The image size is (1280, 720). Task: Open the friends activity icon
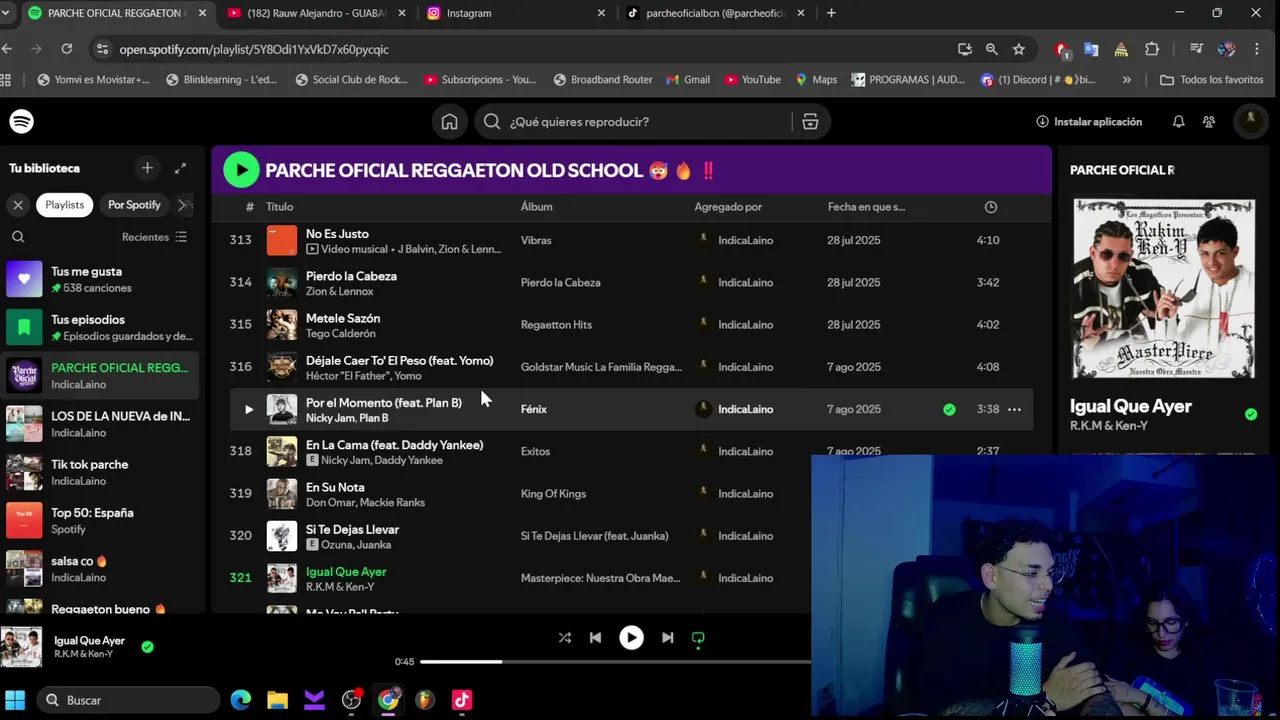tap(1209, 122)
